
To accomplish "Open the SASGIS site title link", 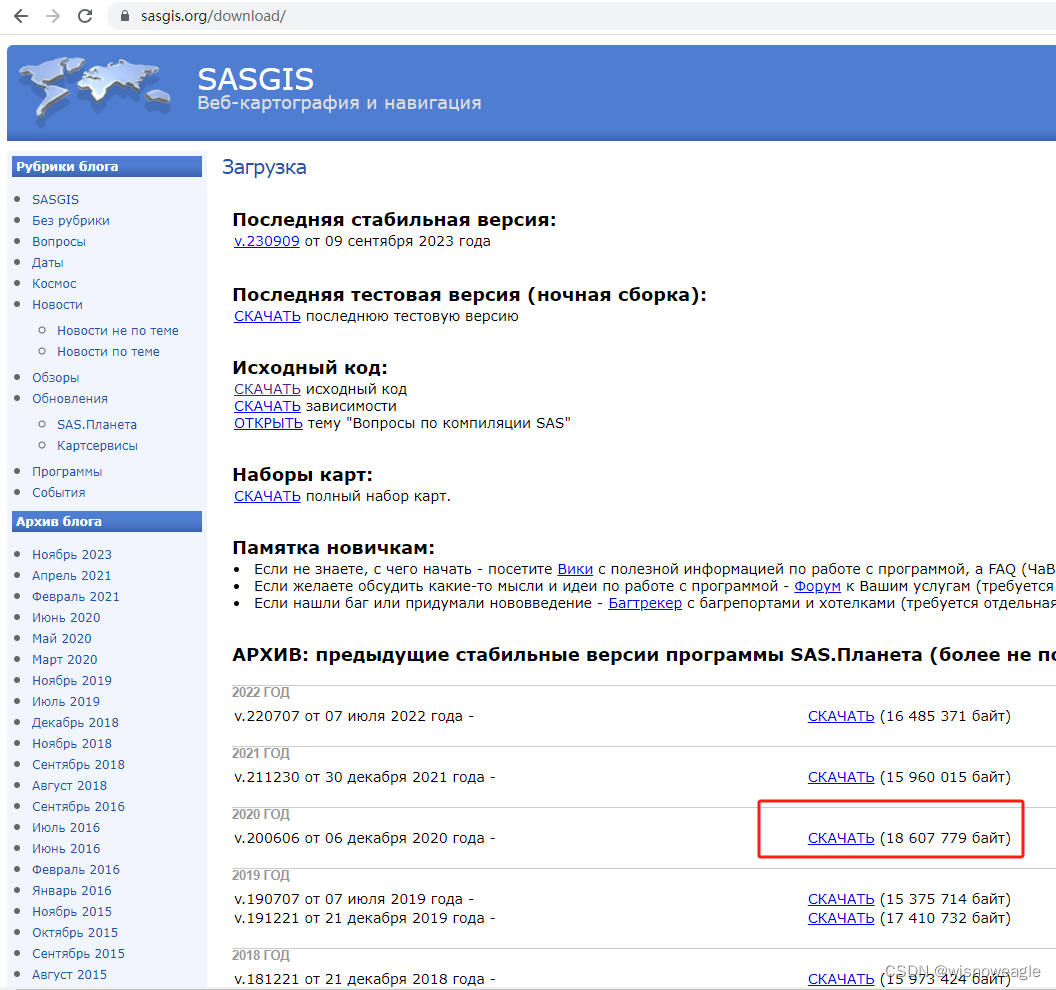I will coord(255,79).
